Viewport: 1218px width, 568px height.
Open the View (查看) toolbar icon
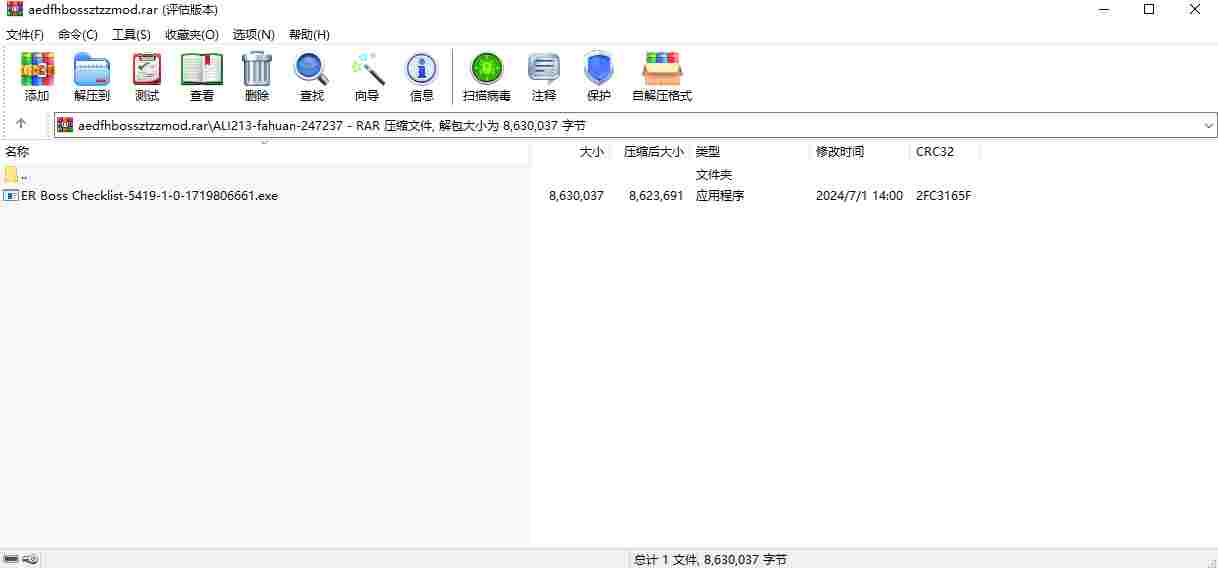point(202,77)
